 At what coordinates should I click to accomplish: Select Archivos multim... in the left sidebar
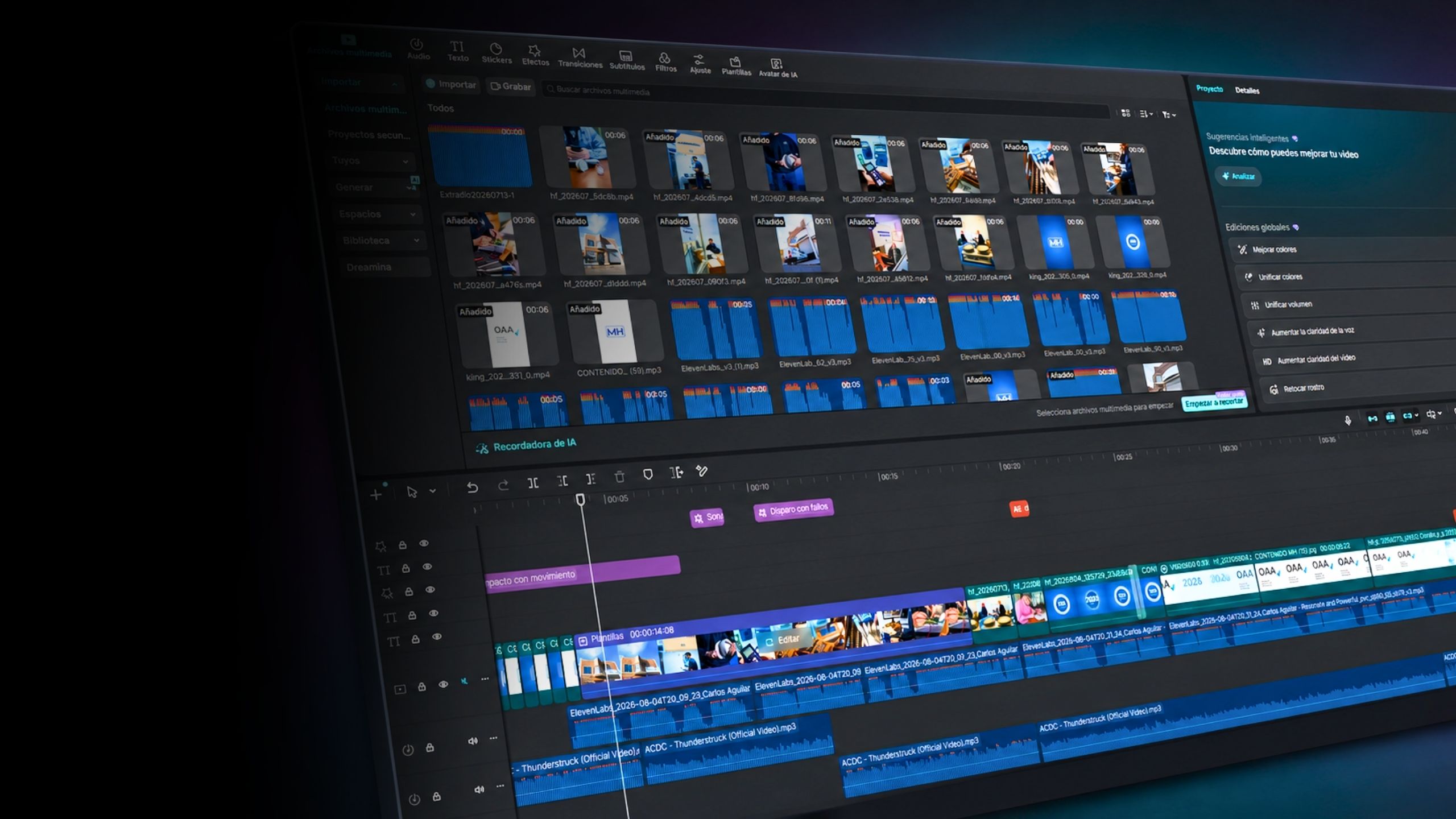pyautogui.click(x=366, y=109)
